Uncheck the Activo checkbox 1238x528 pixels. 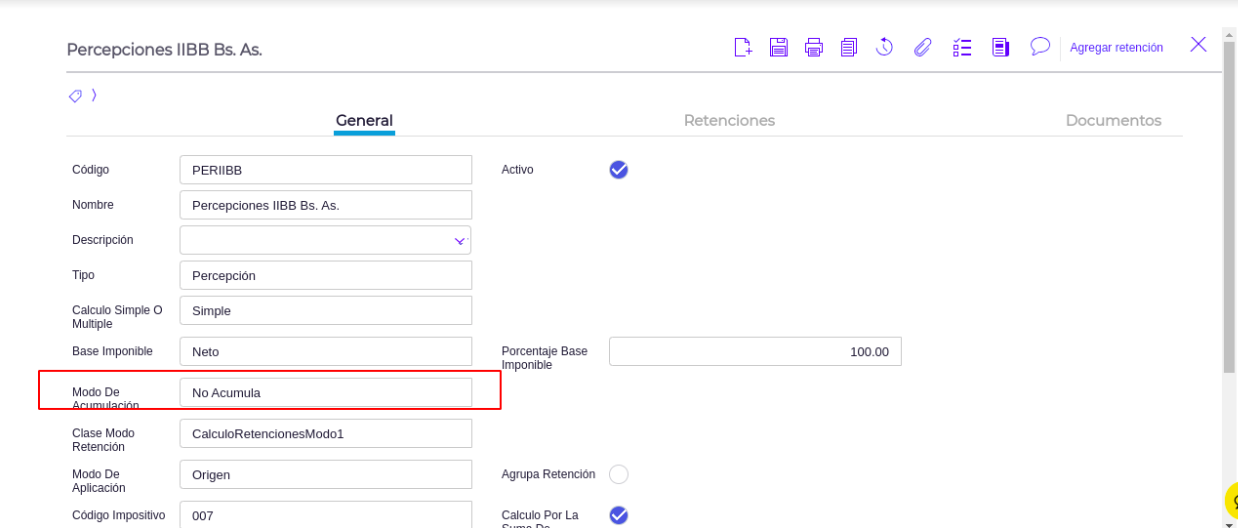pos(618,170)
